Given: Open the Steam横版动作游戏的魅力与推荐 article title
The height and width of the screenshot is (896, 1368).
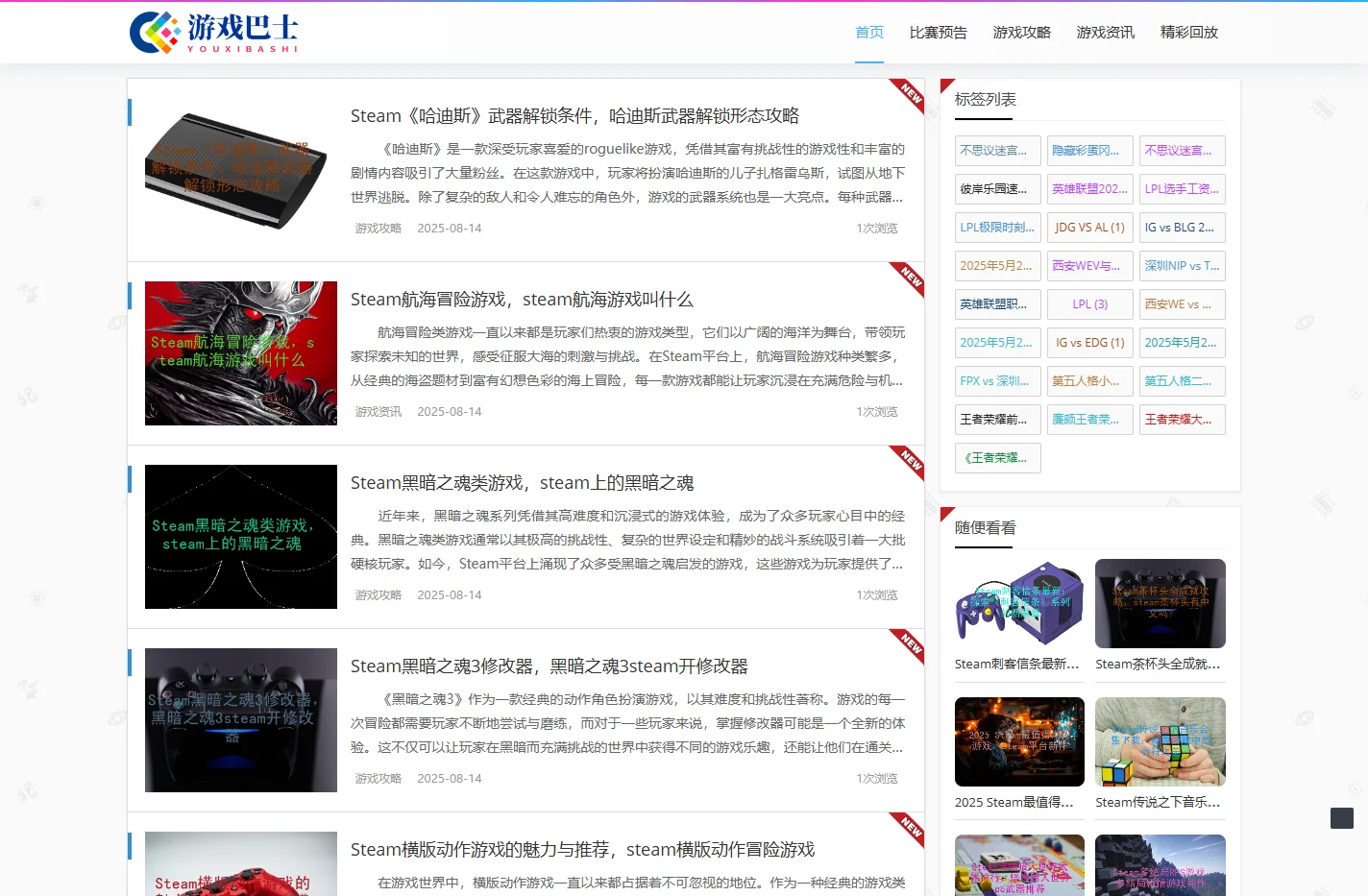Looking at the screenshot, I should tap(582, 850).
